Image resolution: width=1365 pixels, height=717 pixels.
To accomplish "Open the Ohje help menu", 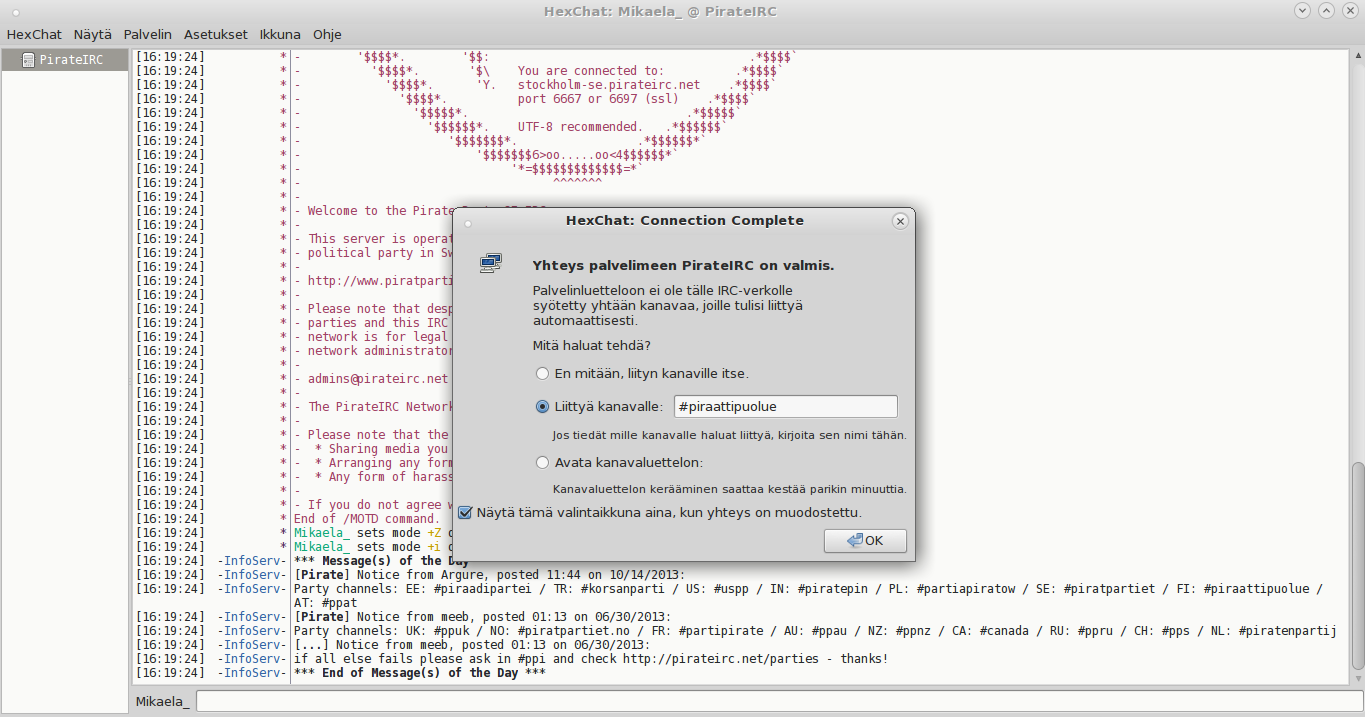I will pyautogui.click(x=327, y=34).
